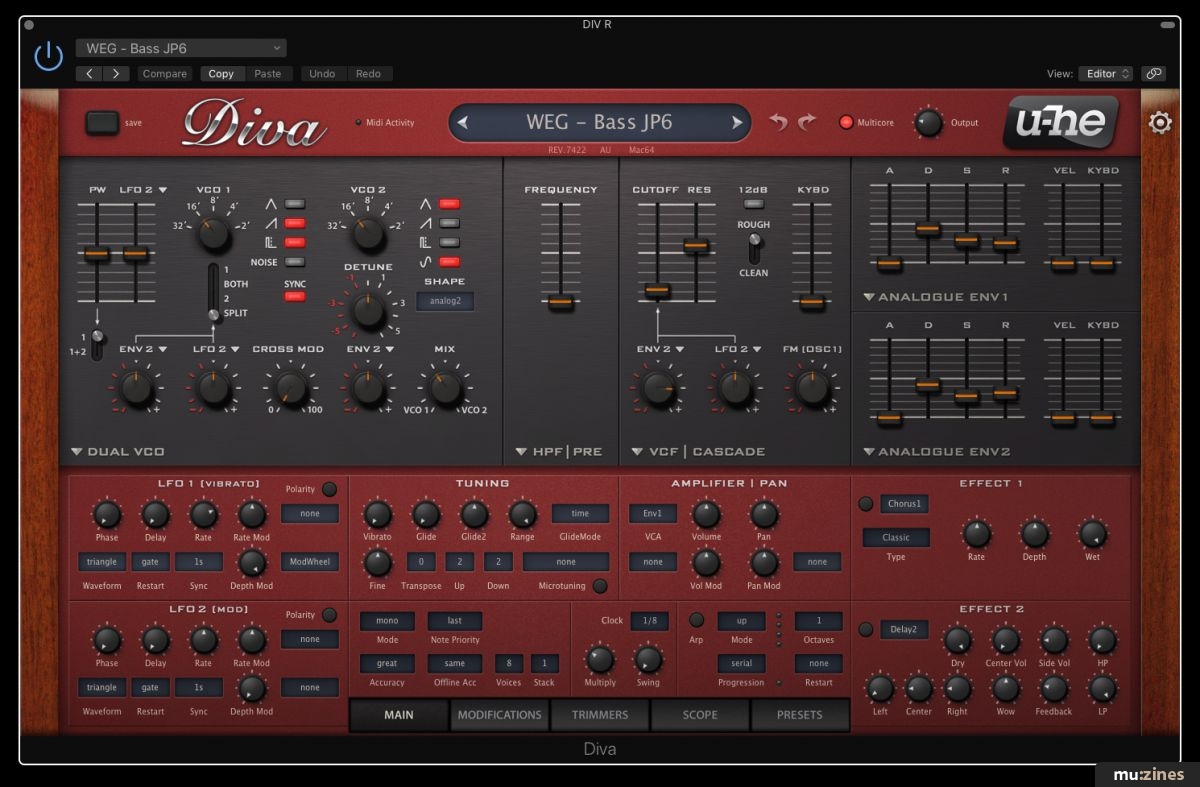Image resolution: width=1200 pixels, height=787 pixels.
Task: Open the settings gear icon
Action: pyautogui.click(x=1160, y=123)
